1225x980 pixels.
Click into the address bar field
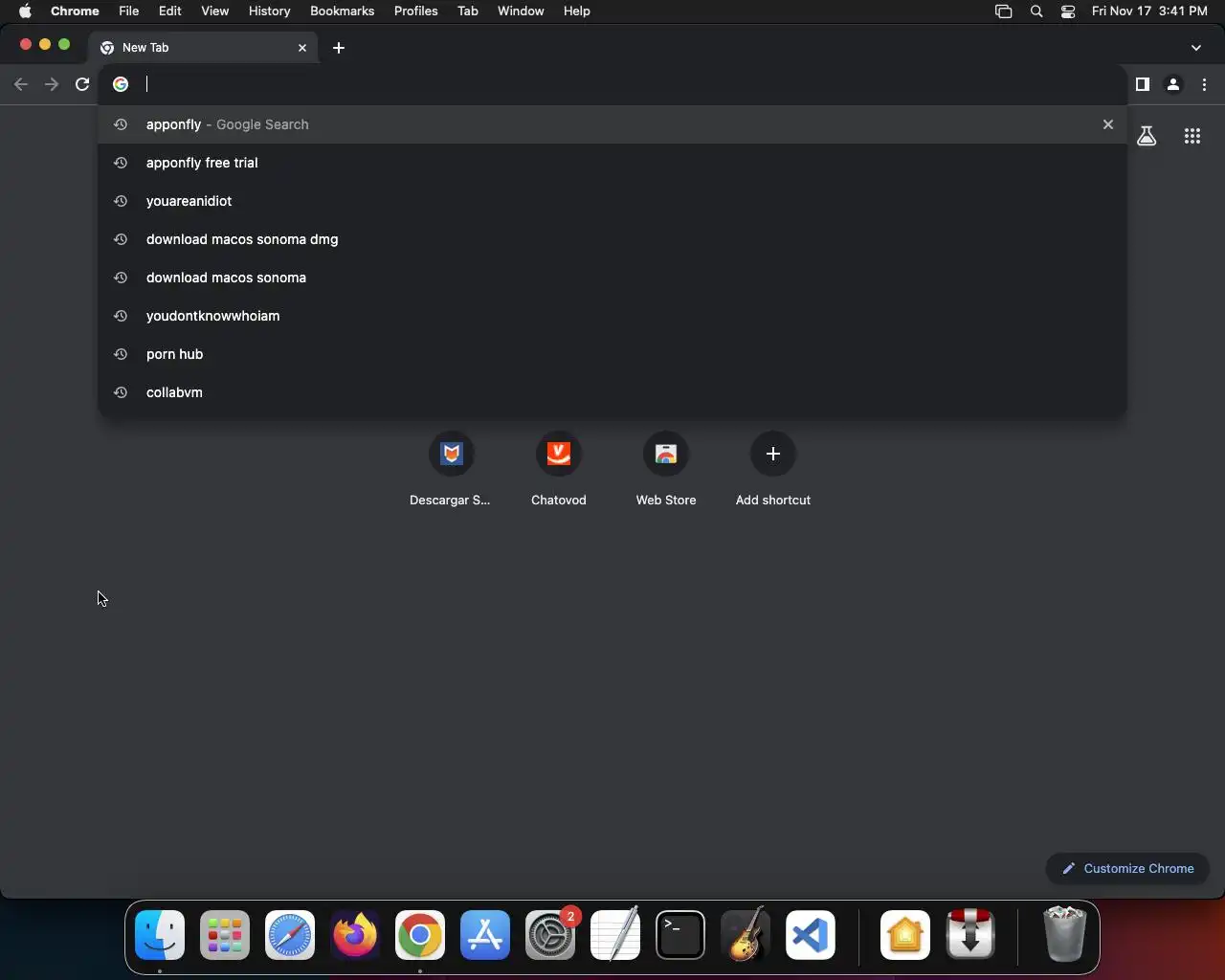click(612, 84)
